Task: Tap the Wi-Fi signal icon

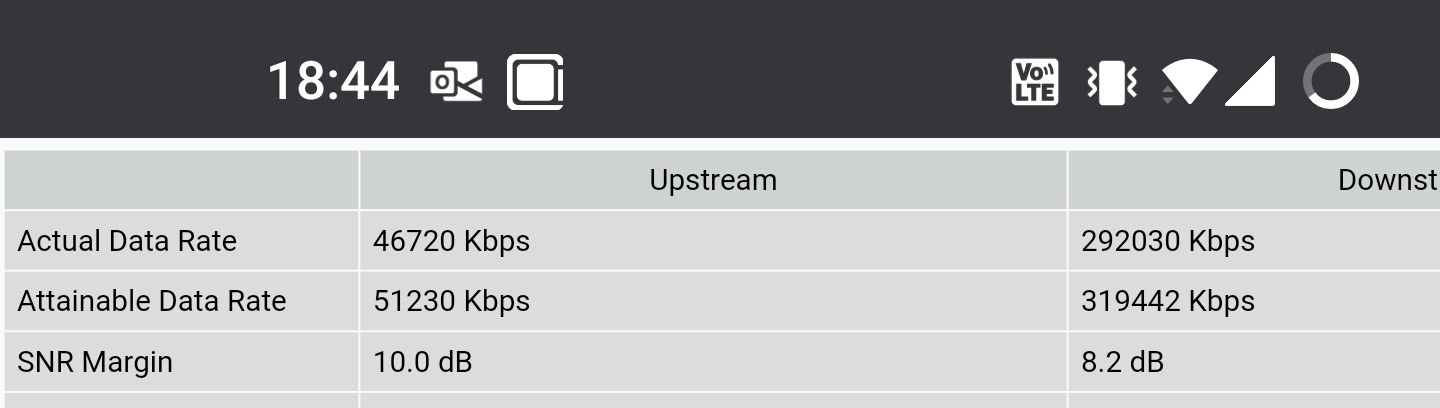Action: (1188, 82)
